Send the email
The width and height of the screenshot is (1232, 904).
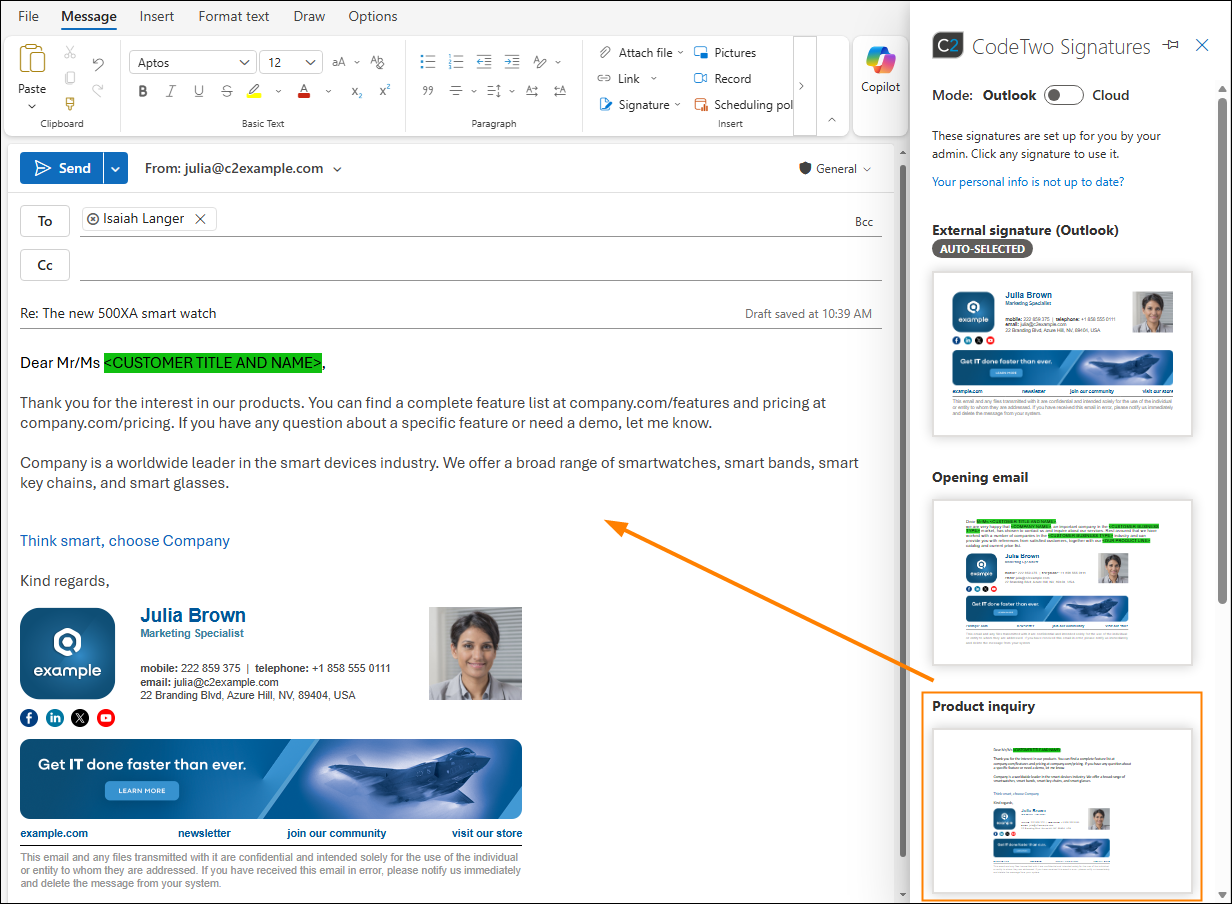point(62,169)
